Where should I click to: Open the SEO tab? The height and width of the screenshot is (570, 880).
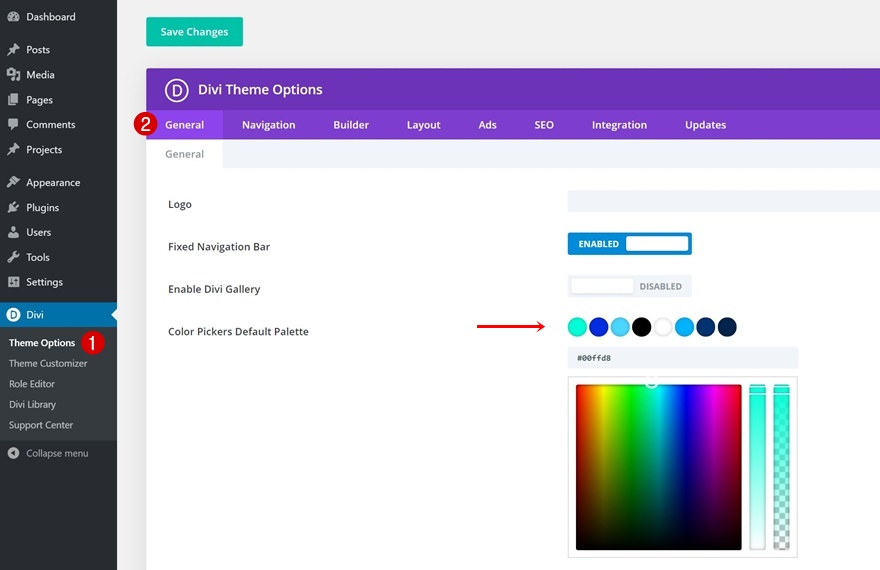click(544, 125)
